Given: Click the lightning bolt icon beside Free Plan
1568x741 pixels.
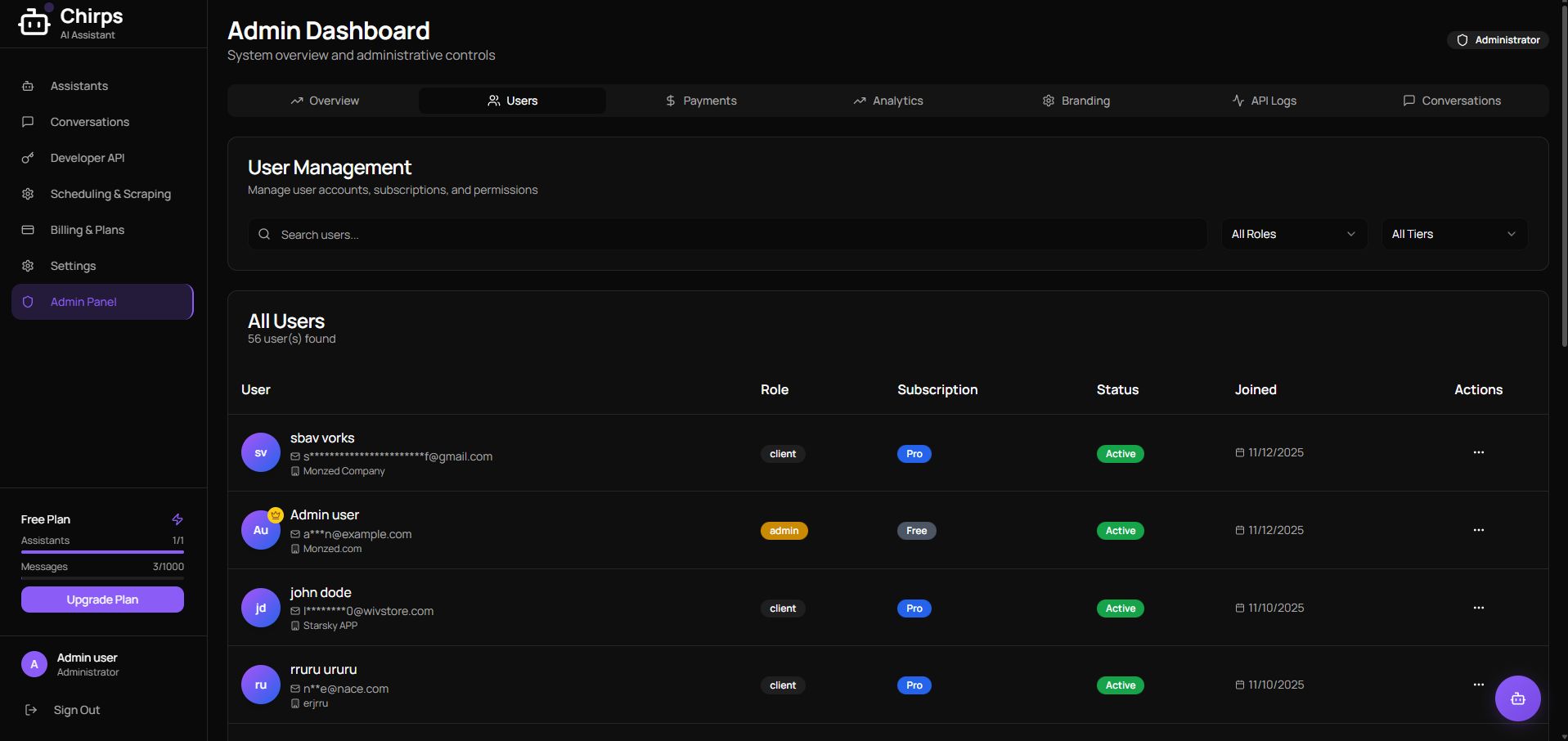Looking at the screenshot, I should click(177, 519).
